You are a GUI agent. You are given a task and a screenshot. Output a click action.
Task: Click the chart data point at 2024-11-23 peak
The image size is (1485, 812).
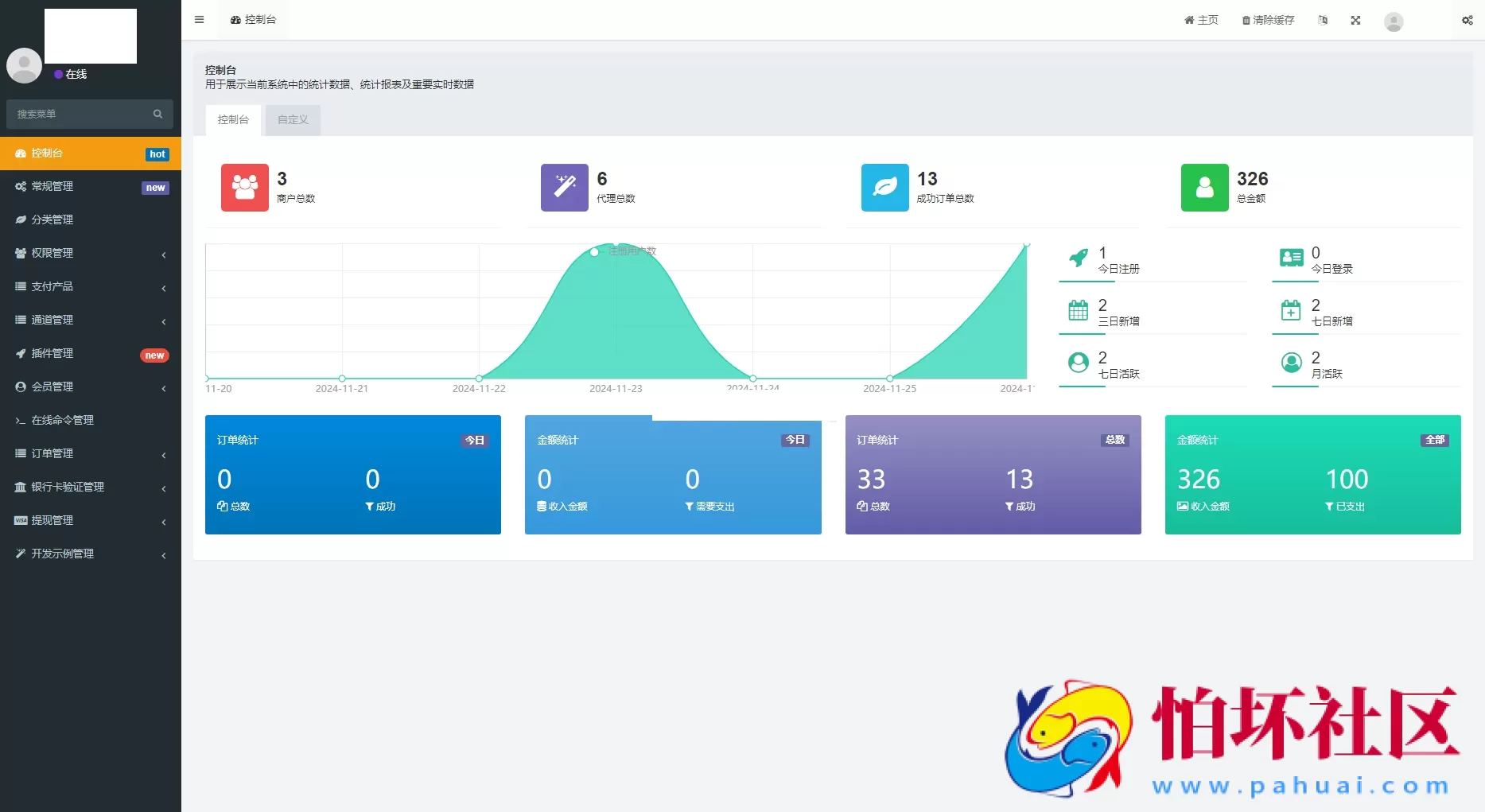(615, 244)
